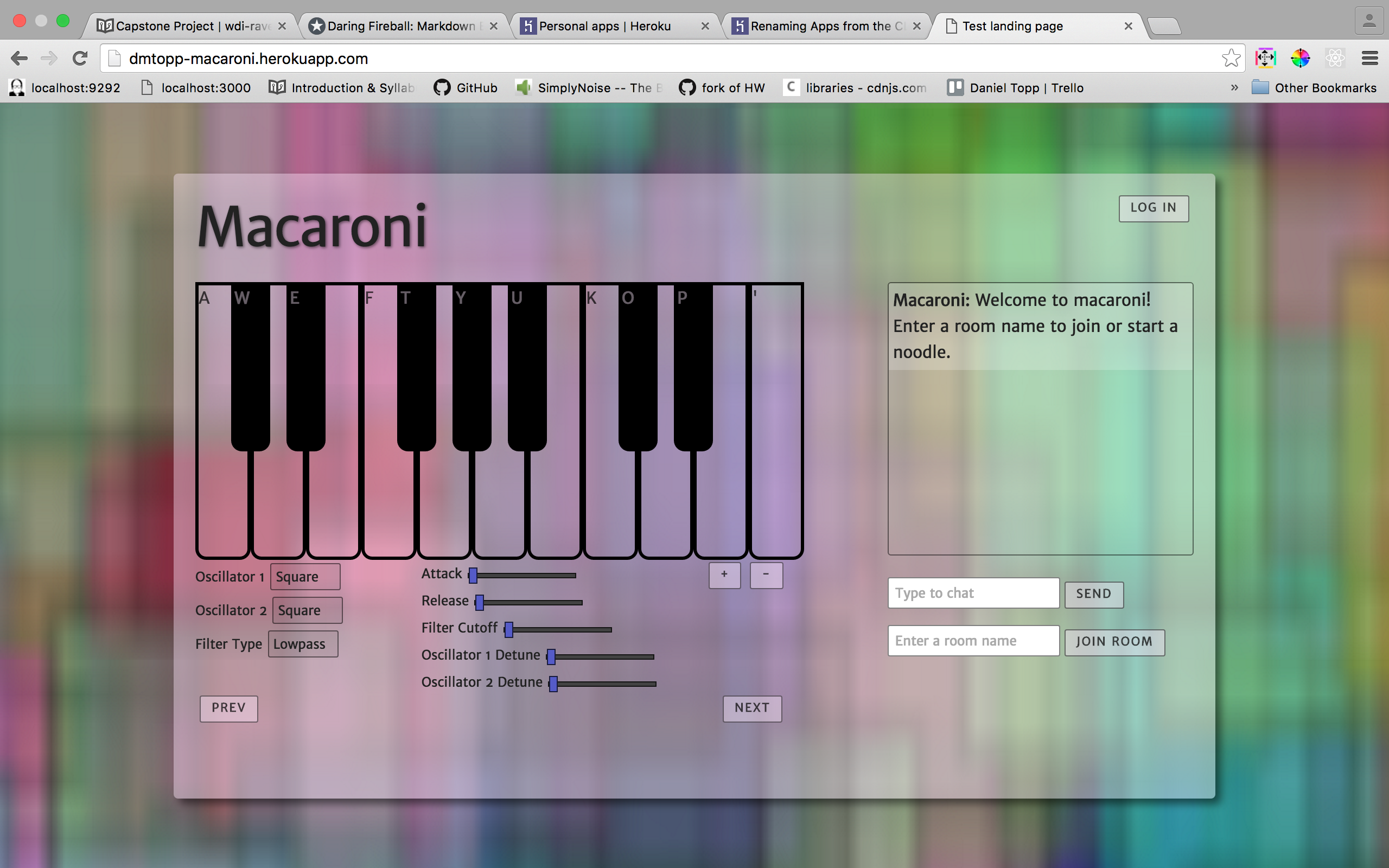The height and width of the screenshot is (868, 1389).
Task: Open the Oscillator 1 waveform dropdown
Action: pos(305,576)
